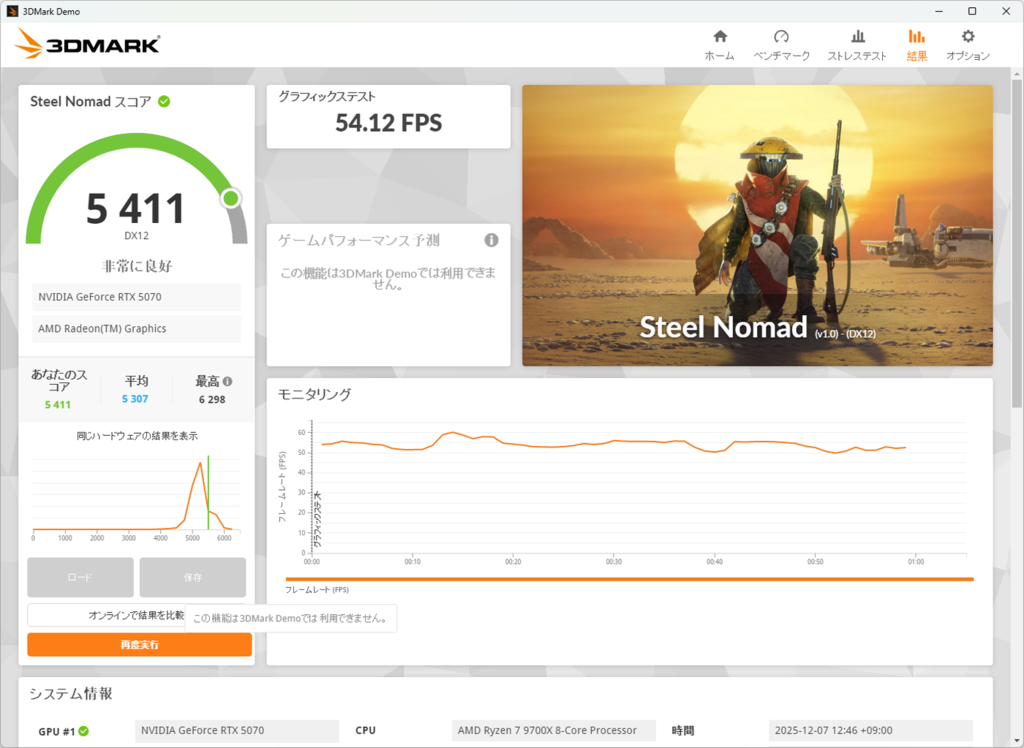This screenshot has height=748, width=1024.
Task: Click the モニタリング heading
Action: click(x=315, y=394)
